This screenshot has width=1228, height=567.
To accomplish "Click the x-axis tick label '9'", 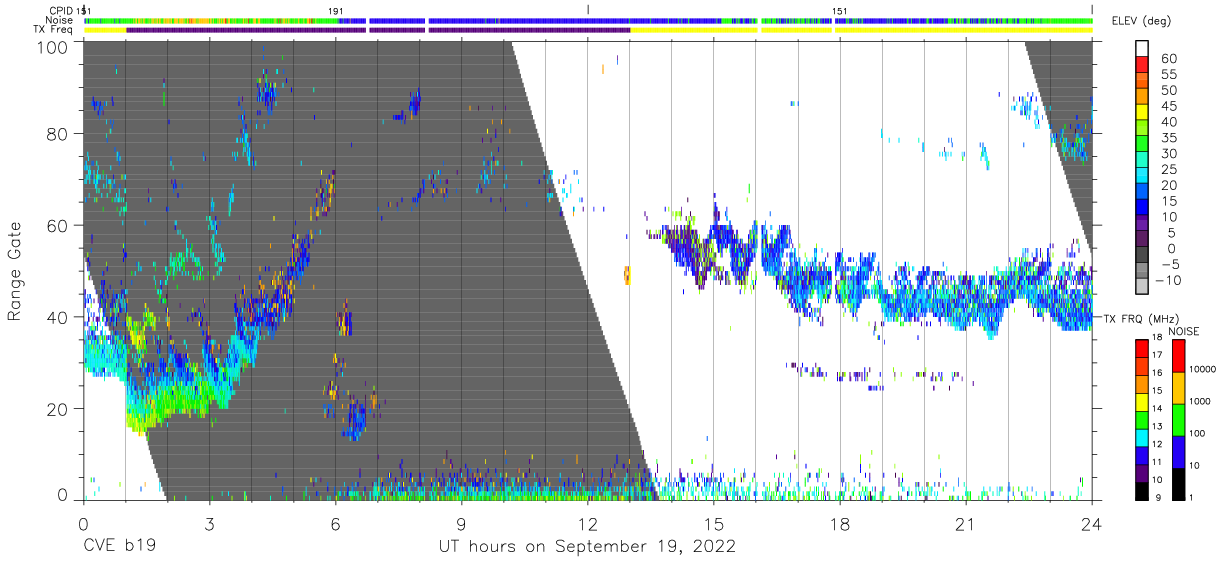I will tap(461, 524).
